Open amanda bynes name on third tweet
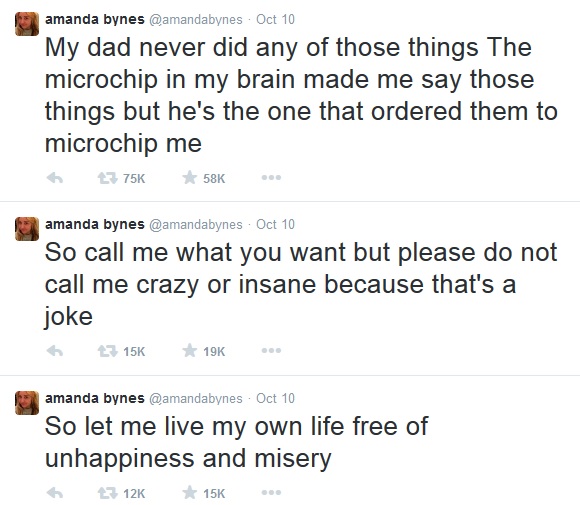580x505 pixels. coord(95,398)
